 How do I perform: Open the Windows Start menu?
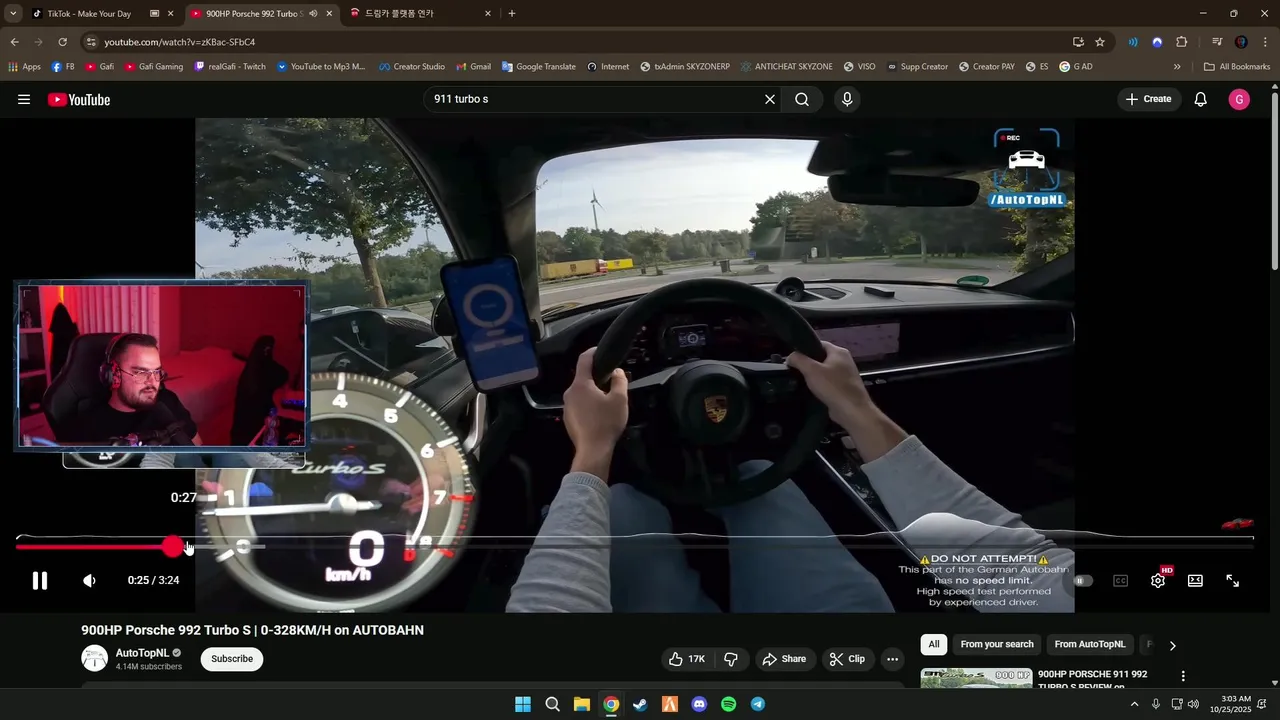tap(523, 704)
